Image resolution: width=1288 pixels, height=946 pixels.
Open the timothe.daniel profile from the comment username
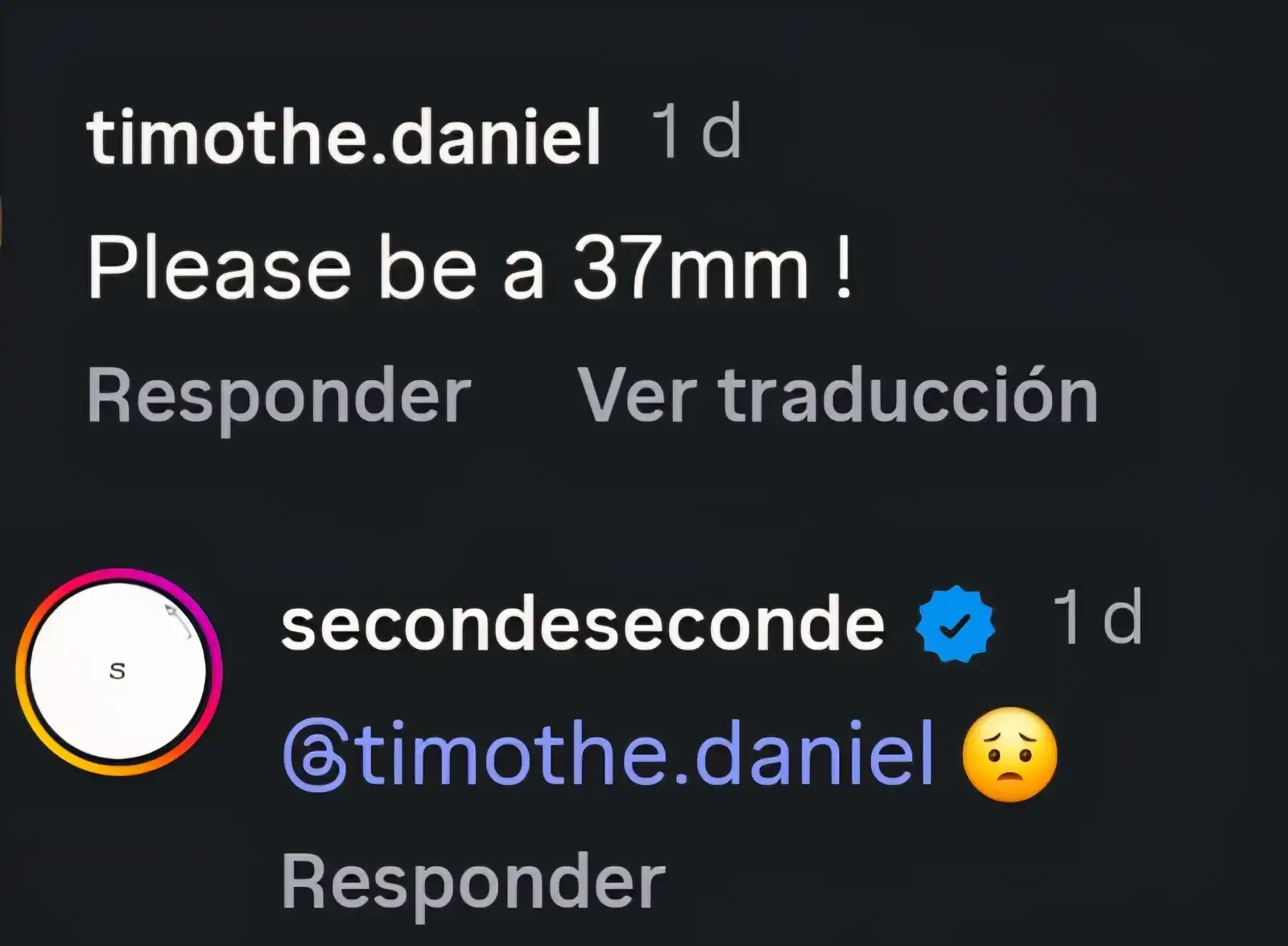345,137
